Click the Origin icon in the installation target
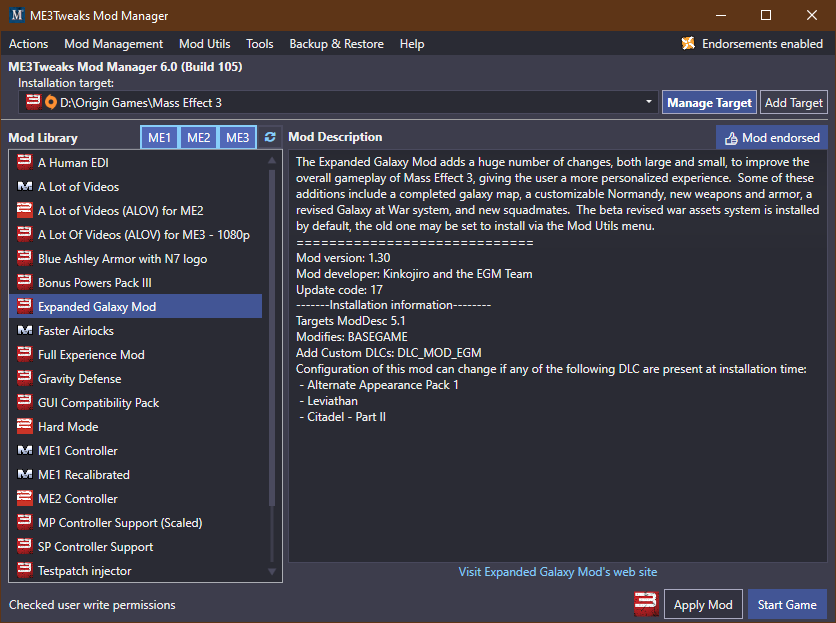This screenshot has height=623, width=836. pyautogui.click(x=51, y=102)
